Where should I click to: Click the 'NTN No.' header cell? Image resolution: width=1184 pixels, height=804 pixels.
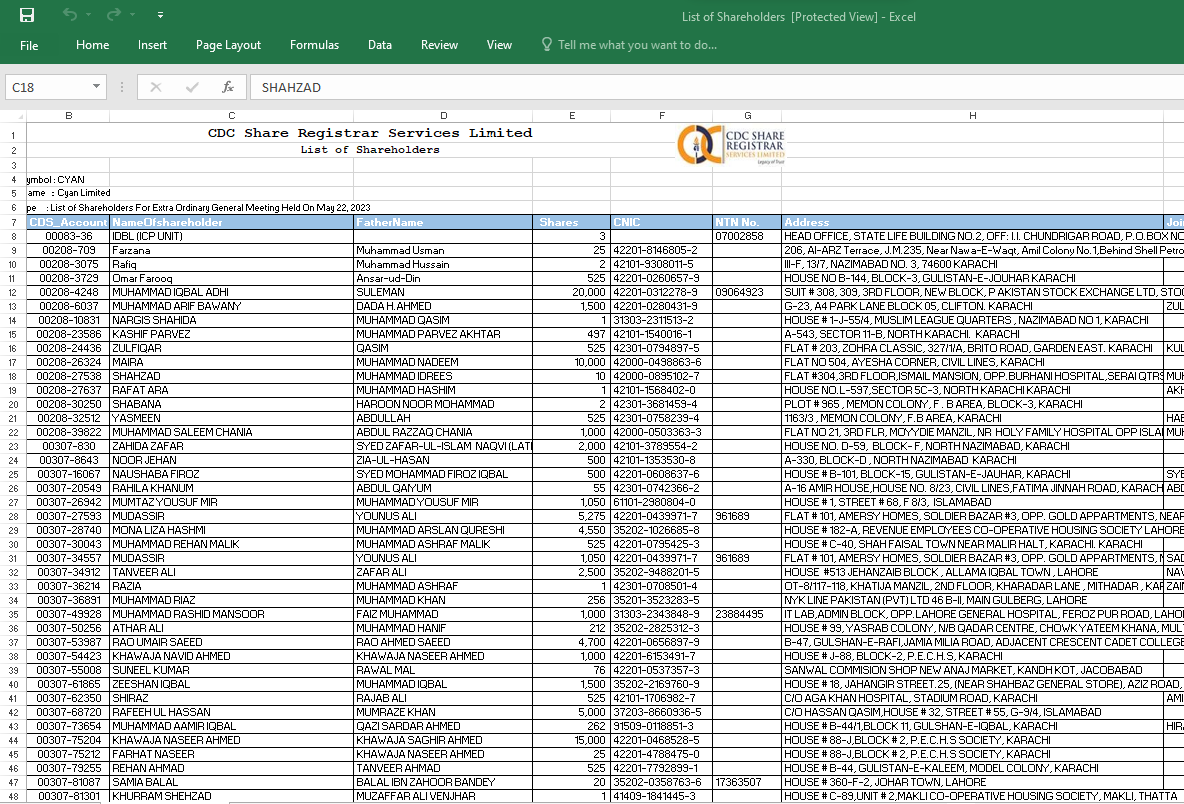748,223
